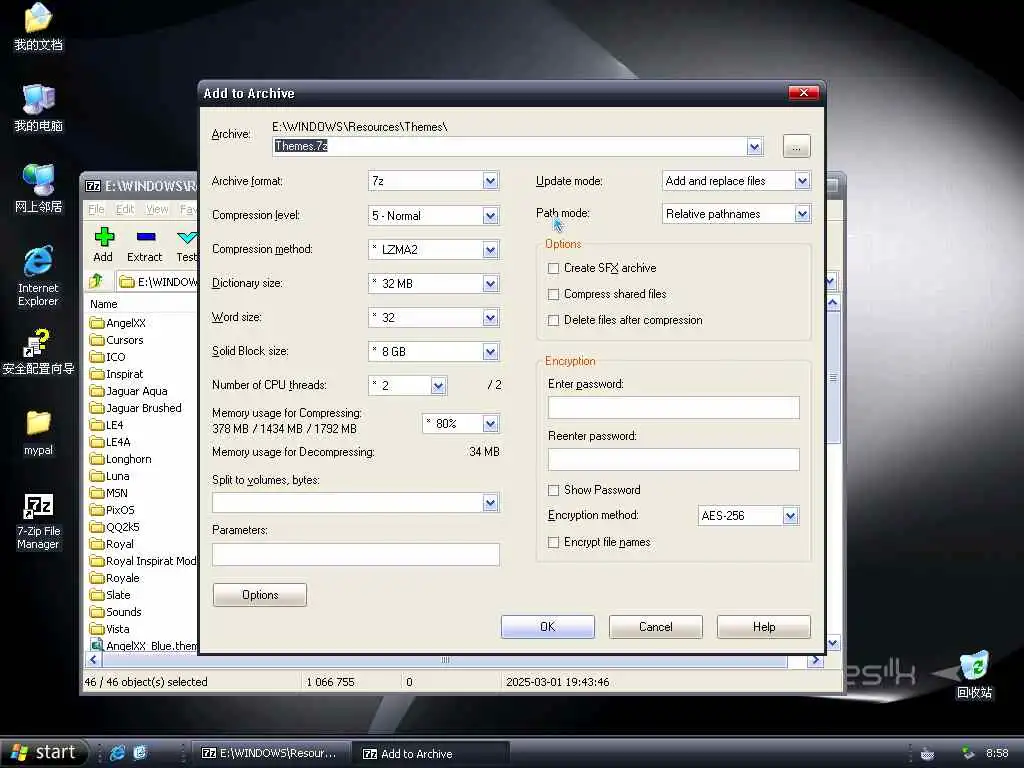Viewport: 1024px width, 768px height.
Task: Enable Create SFX archive checkbox
Action: pyautogui.click(x=554, y=268)
